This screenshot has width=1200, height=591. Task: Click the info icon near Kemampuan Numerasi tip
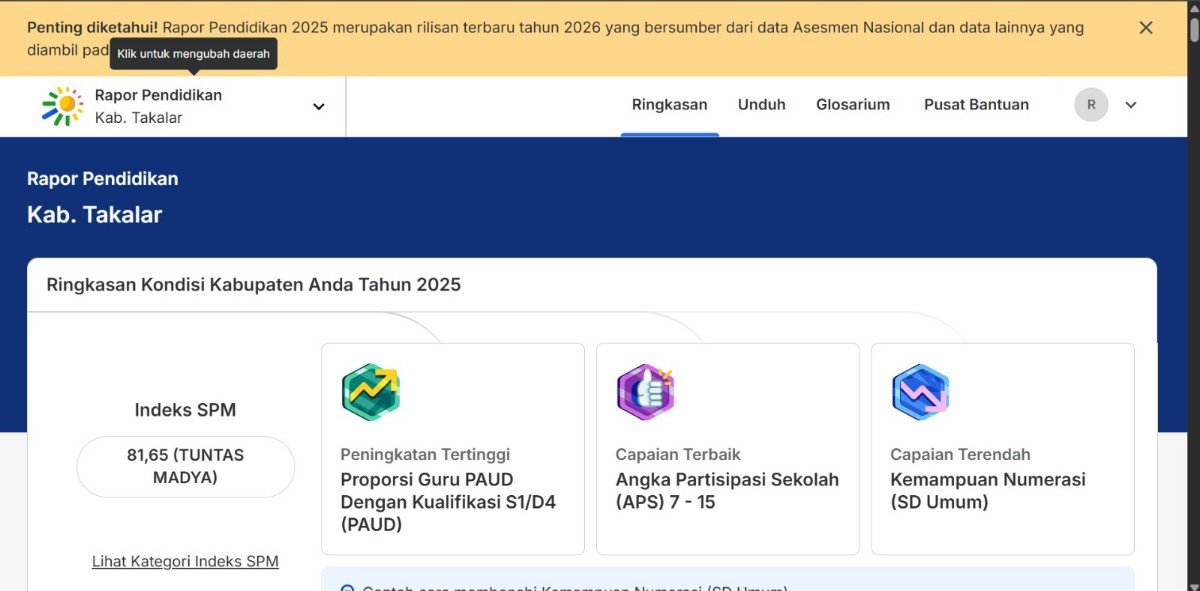pos(345,589)
